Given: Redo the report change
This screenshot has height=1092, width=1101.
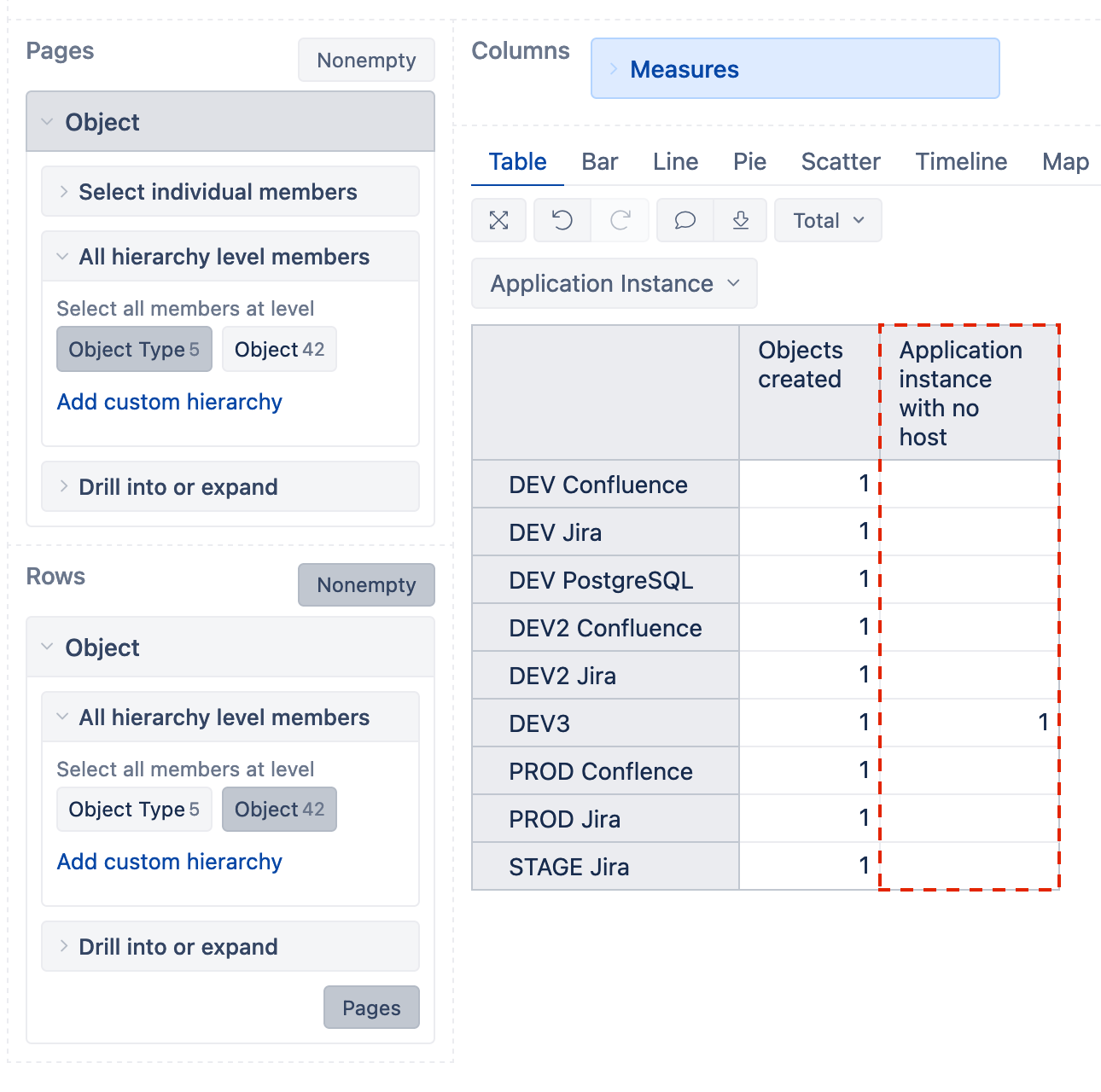Looking at the screenshot, I should click(x=620, y=221).
